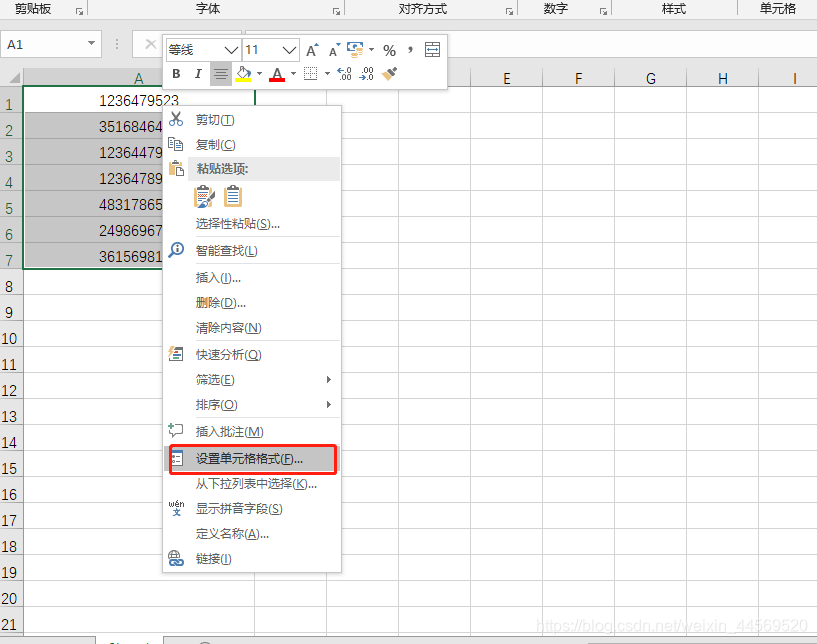The width and height of the screenshot is (817, 644).
Task: Increase decimal places
Action: (344, 74)
